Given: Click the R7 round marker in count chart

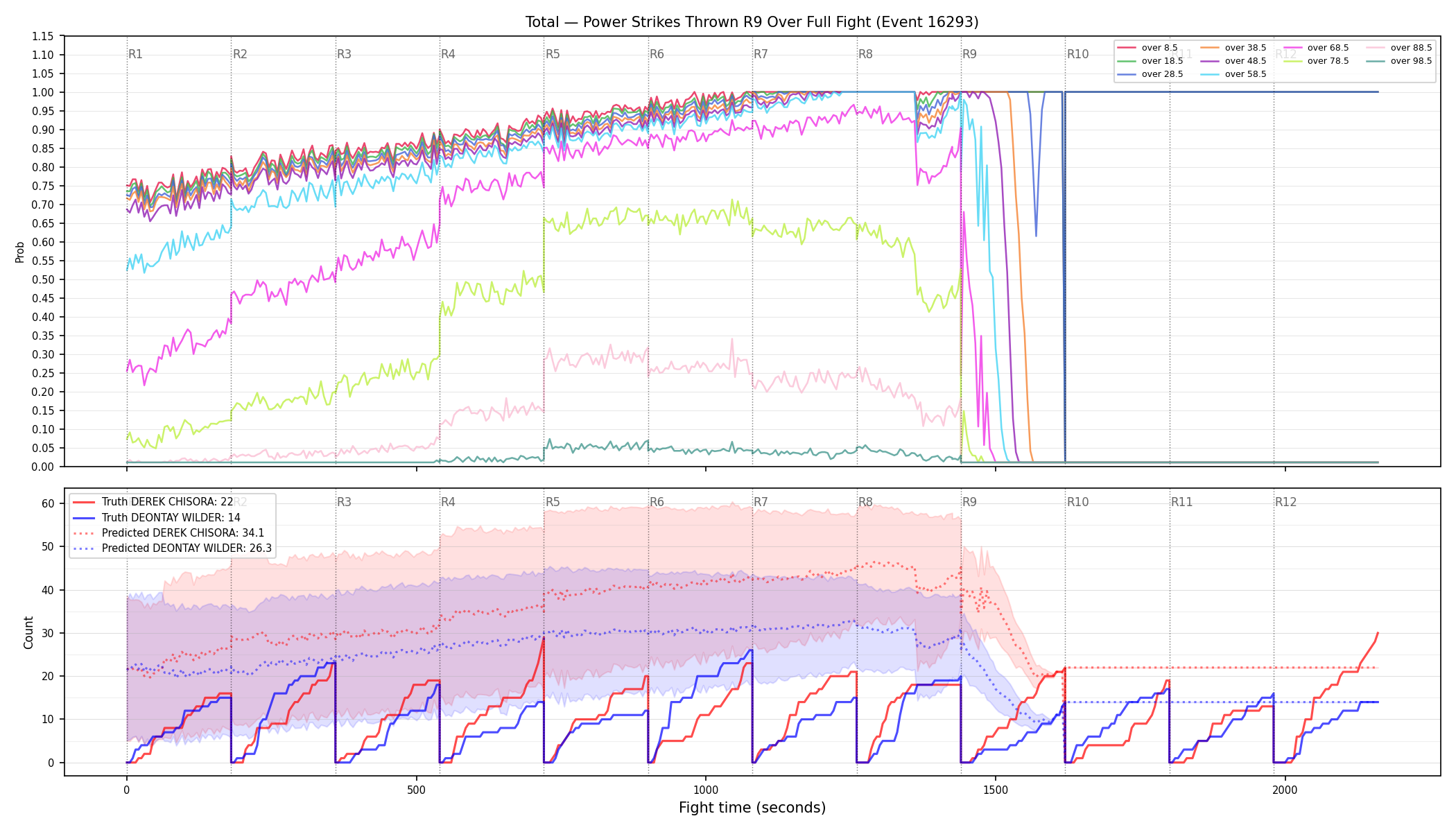Looking at the screenshot, I should point(761,502).
